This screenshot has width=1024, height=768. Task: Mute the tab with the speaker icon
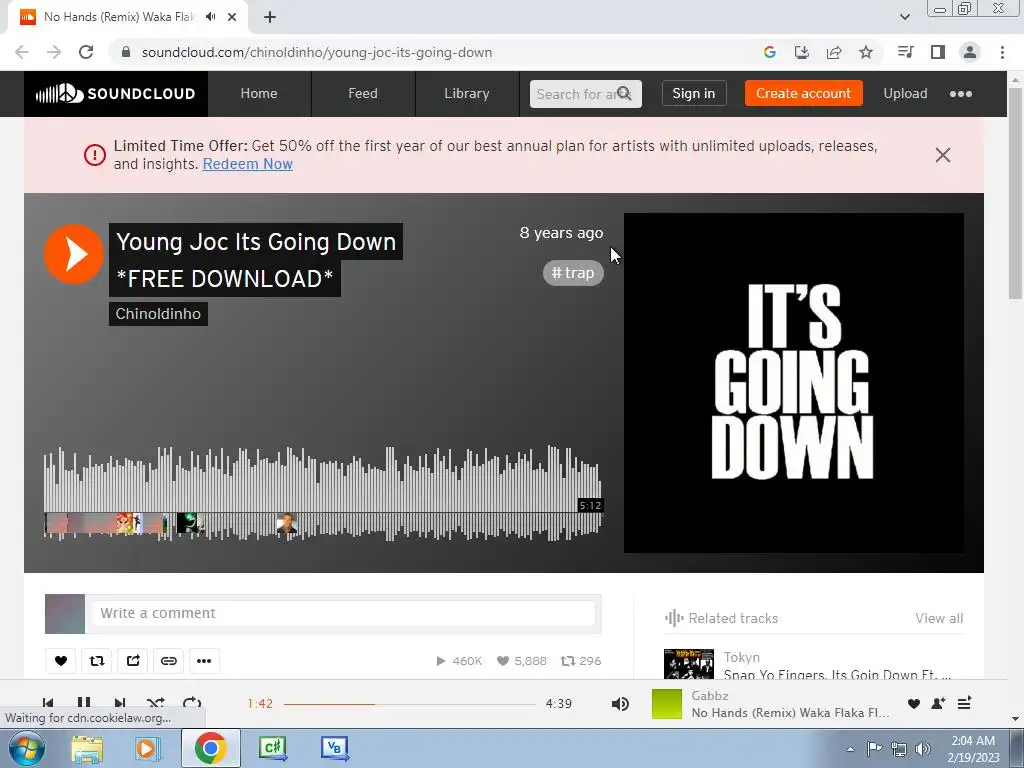click(x=210, y=17)
